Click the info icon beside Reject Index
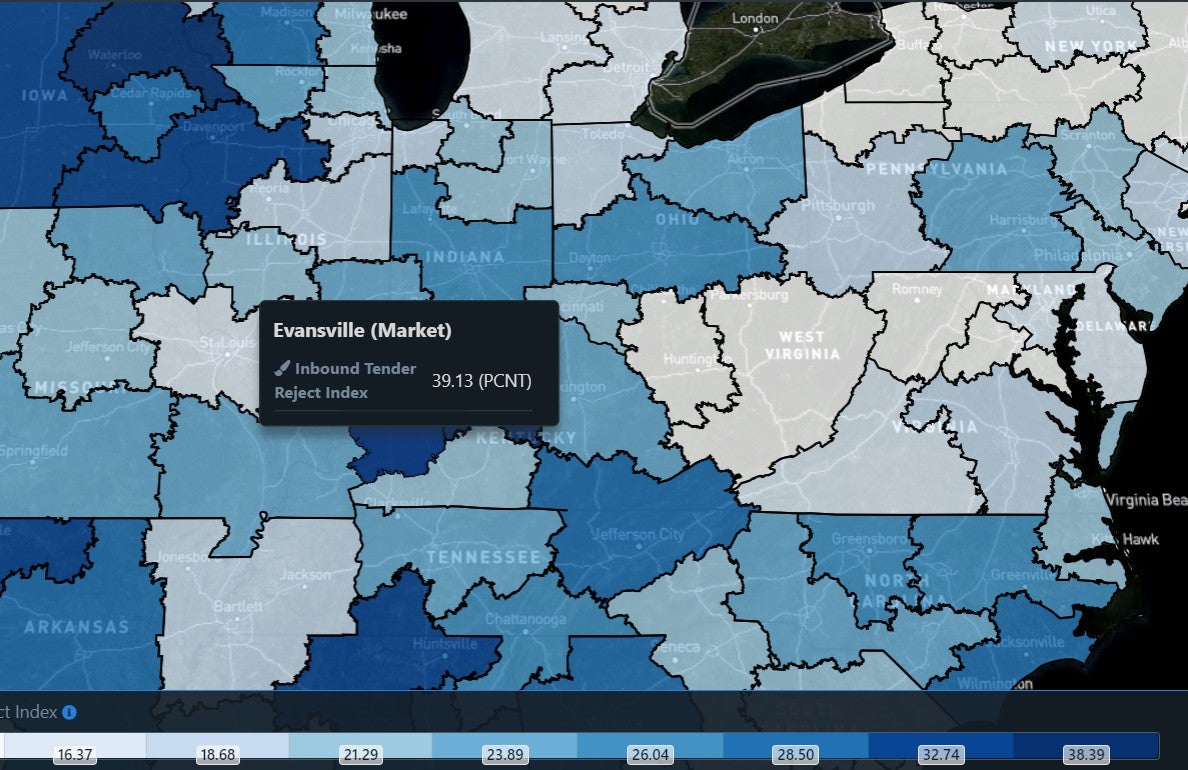Screen dimensions: 1188x770 [69, 713]
